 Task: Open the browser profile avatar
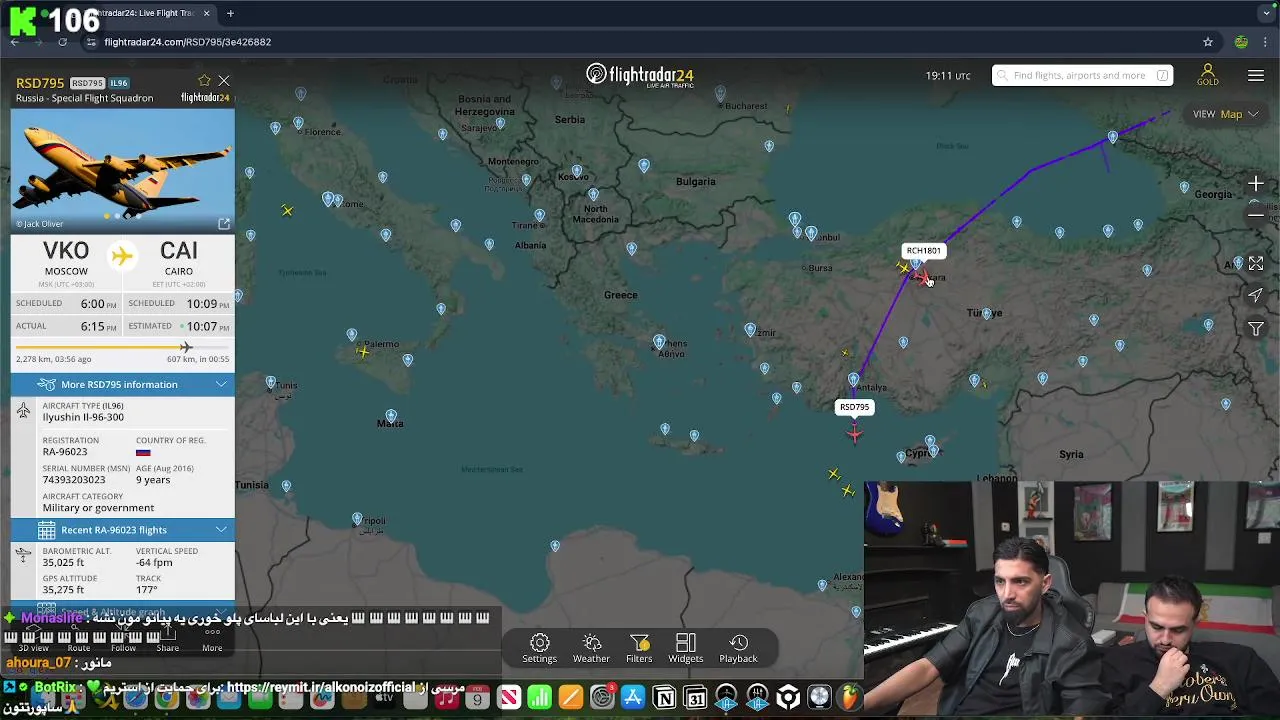(1241, 42)
